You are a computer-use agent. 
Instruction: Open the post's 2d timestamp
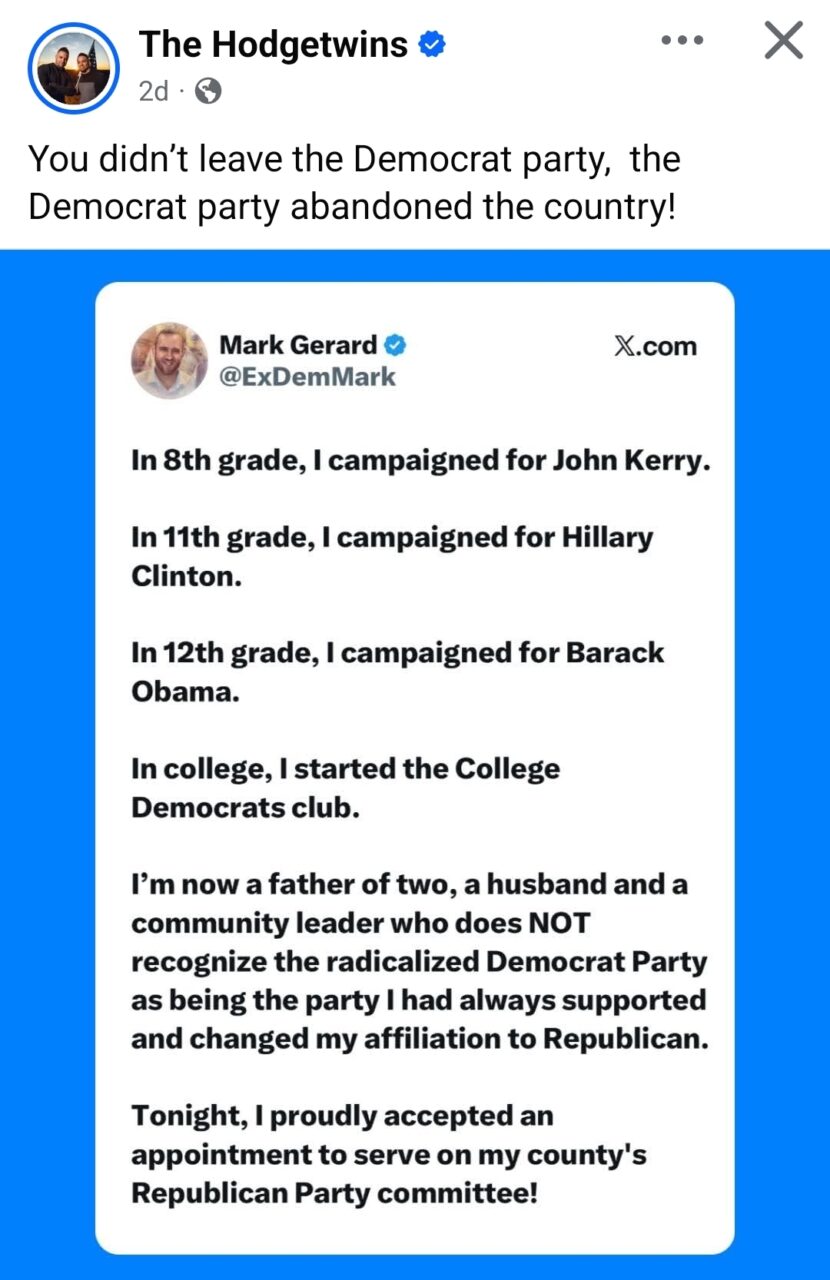(153, 92)
